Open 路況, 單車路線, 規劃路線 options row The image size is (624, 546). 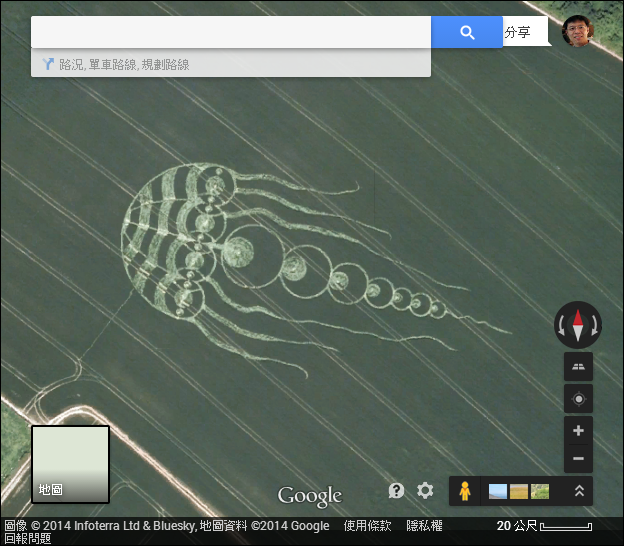pyautogui.click(x=231, y=64)
